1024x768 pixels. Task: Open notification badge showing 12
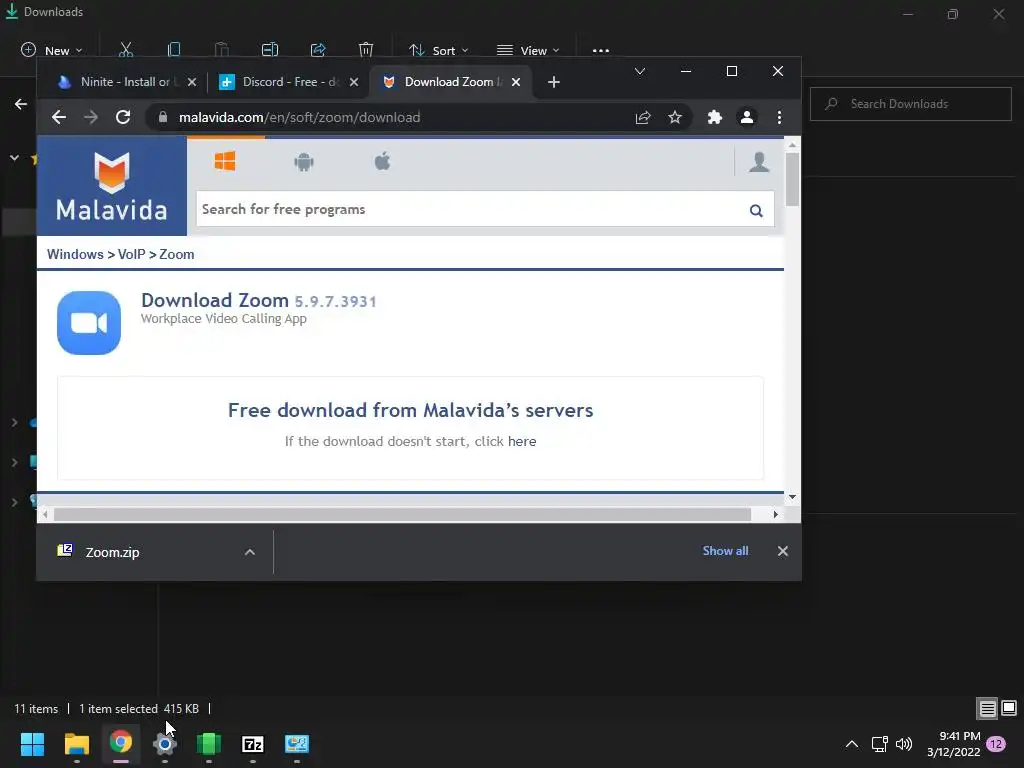click(996, 744)
